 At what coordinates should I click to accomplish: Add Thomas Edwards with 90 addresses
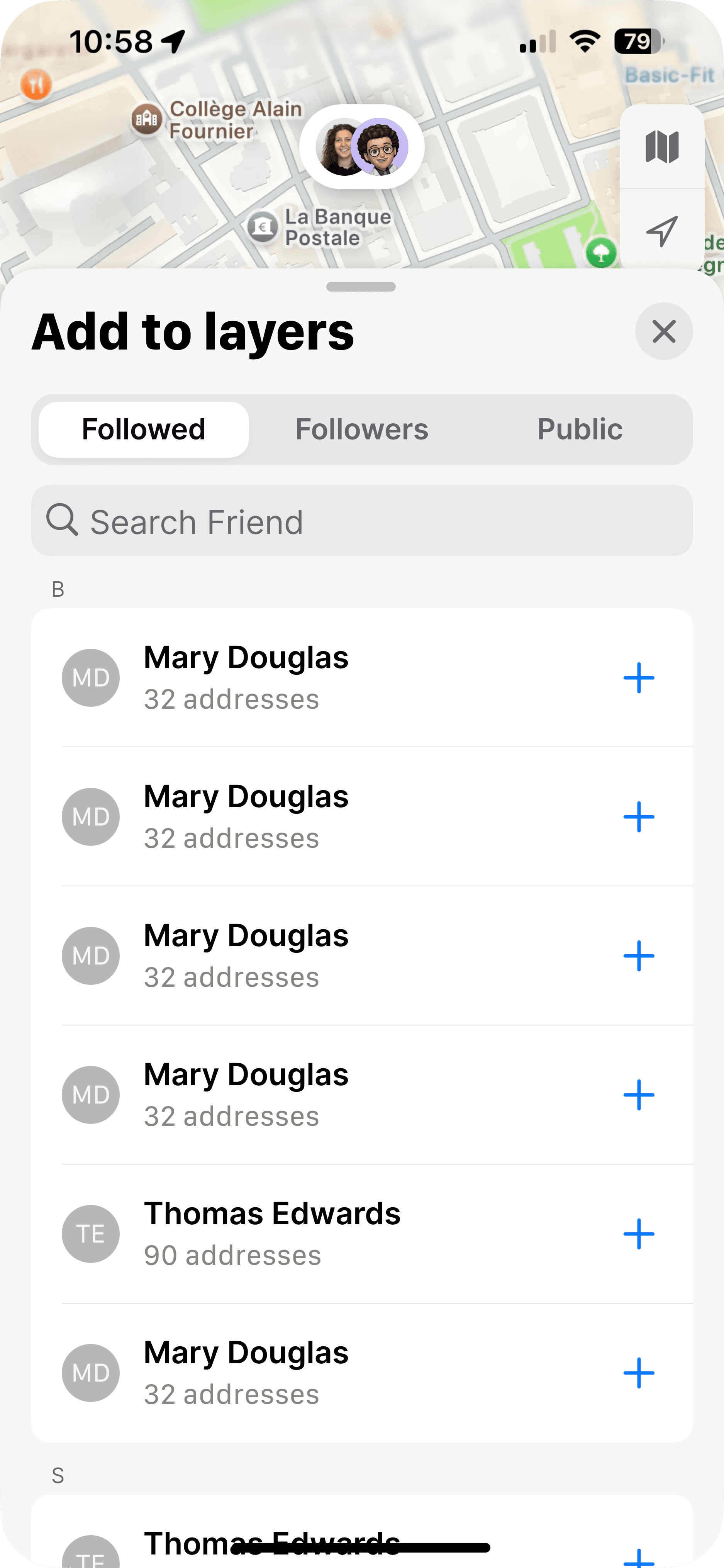pyautogui.click(x=638, y=1234)
